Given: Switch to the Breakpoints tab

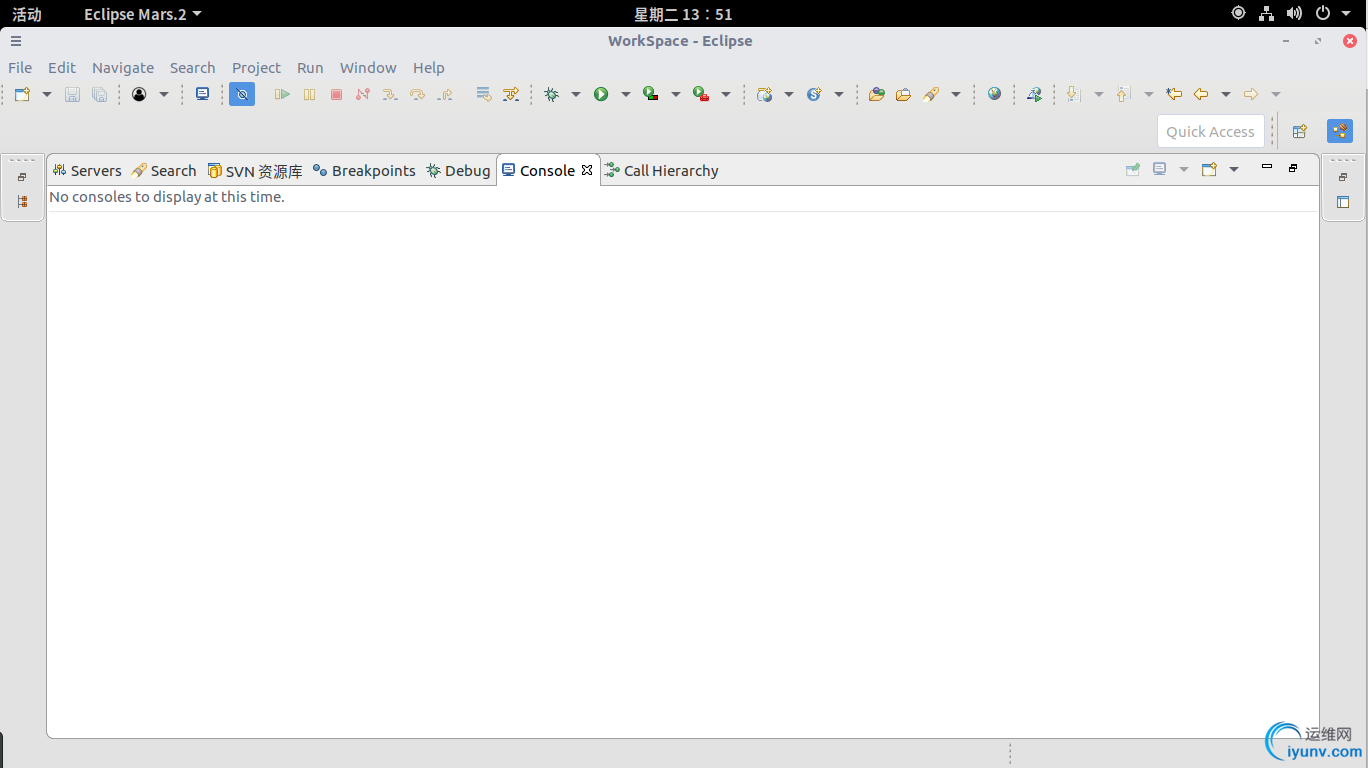Looking at the screenshot, I should click(x=364, y=171).
